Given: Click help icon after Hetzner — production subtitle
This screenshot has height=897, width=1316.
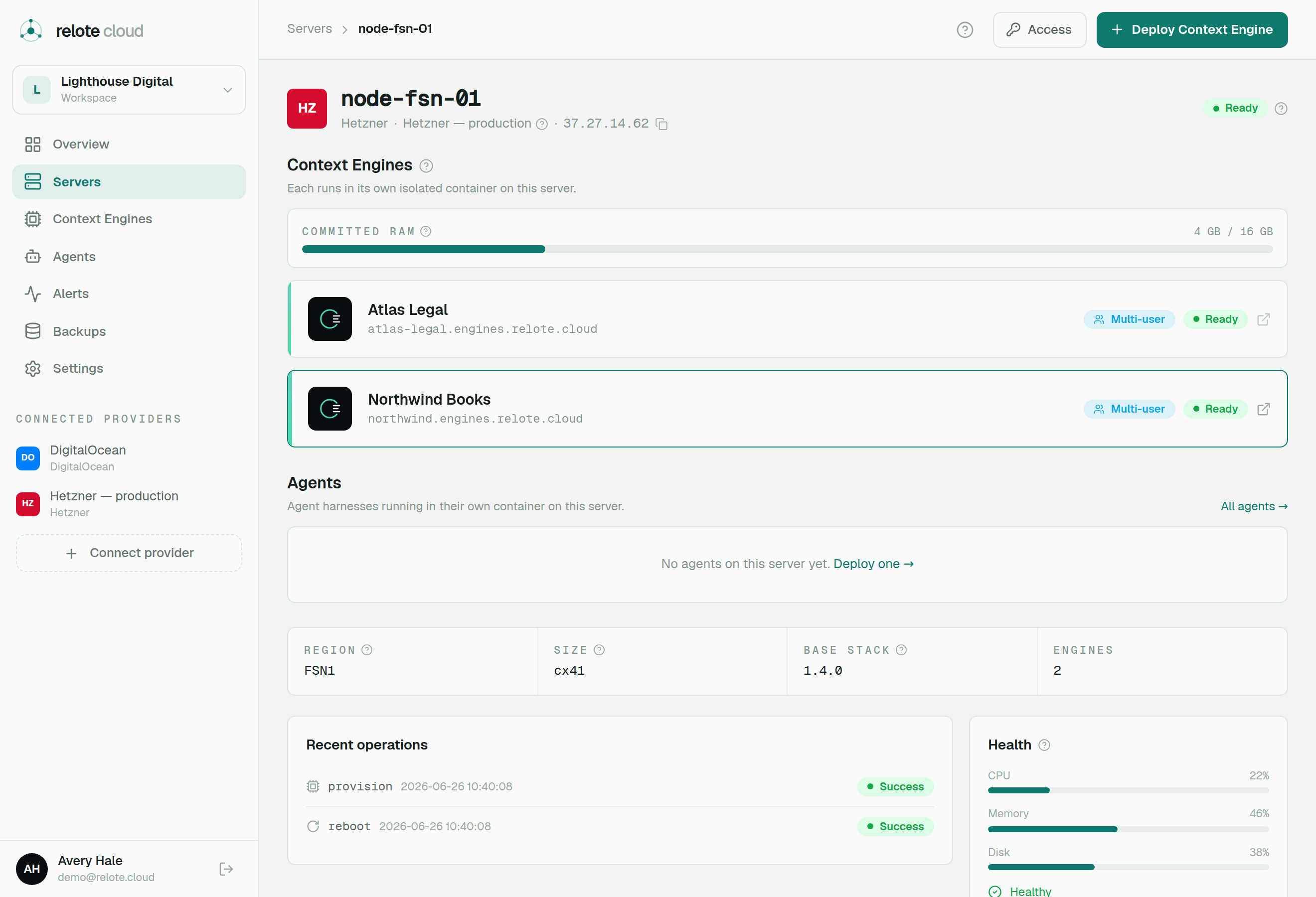Looking at the screenshot, I should (x=542, y=124).
